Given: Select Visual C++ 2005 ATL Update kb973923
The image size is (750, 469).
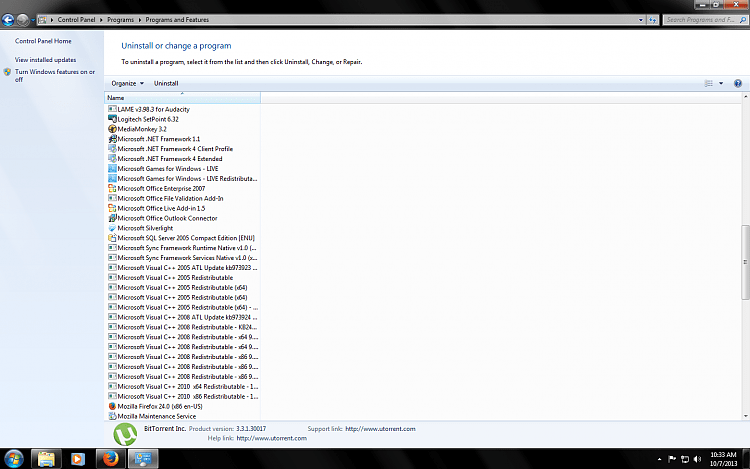Looking at the screenshot, I should 188,268.
